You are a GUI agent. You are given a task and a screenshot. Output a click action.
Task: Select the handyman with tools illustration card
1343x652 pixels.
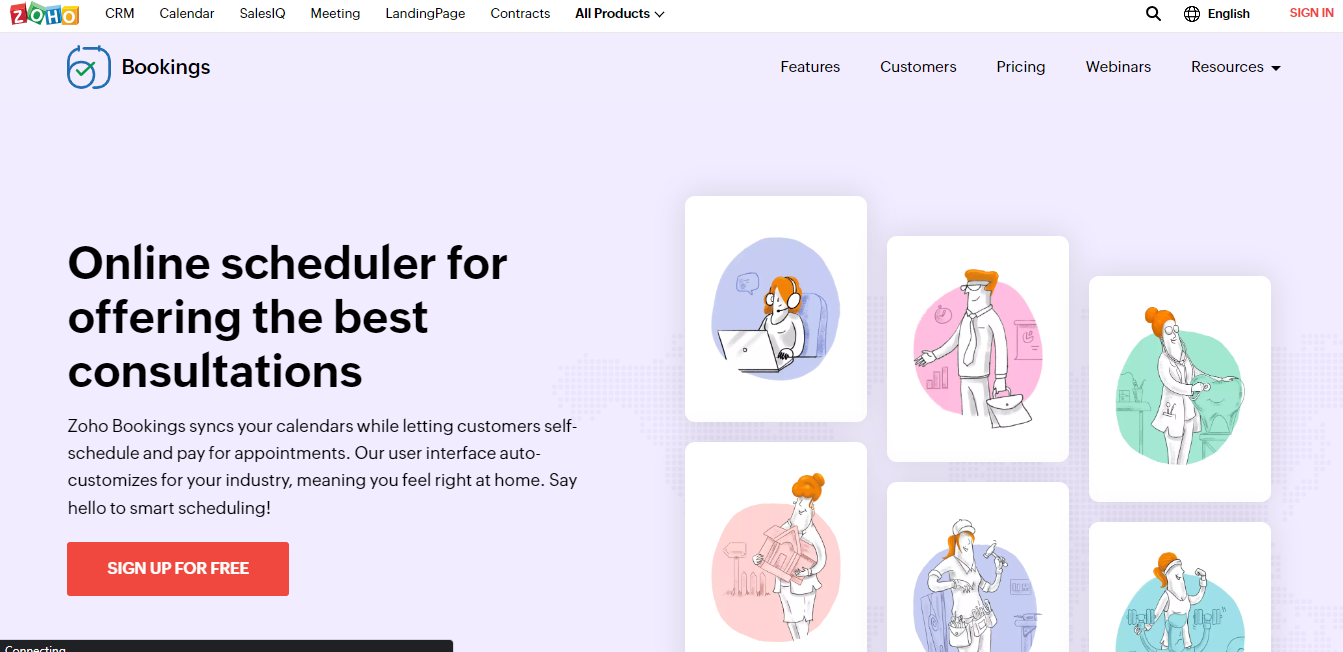pyautogui.click(x=978, y=567)
